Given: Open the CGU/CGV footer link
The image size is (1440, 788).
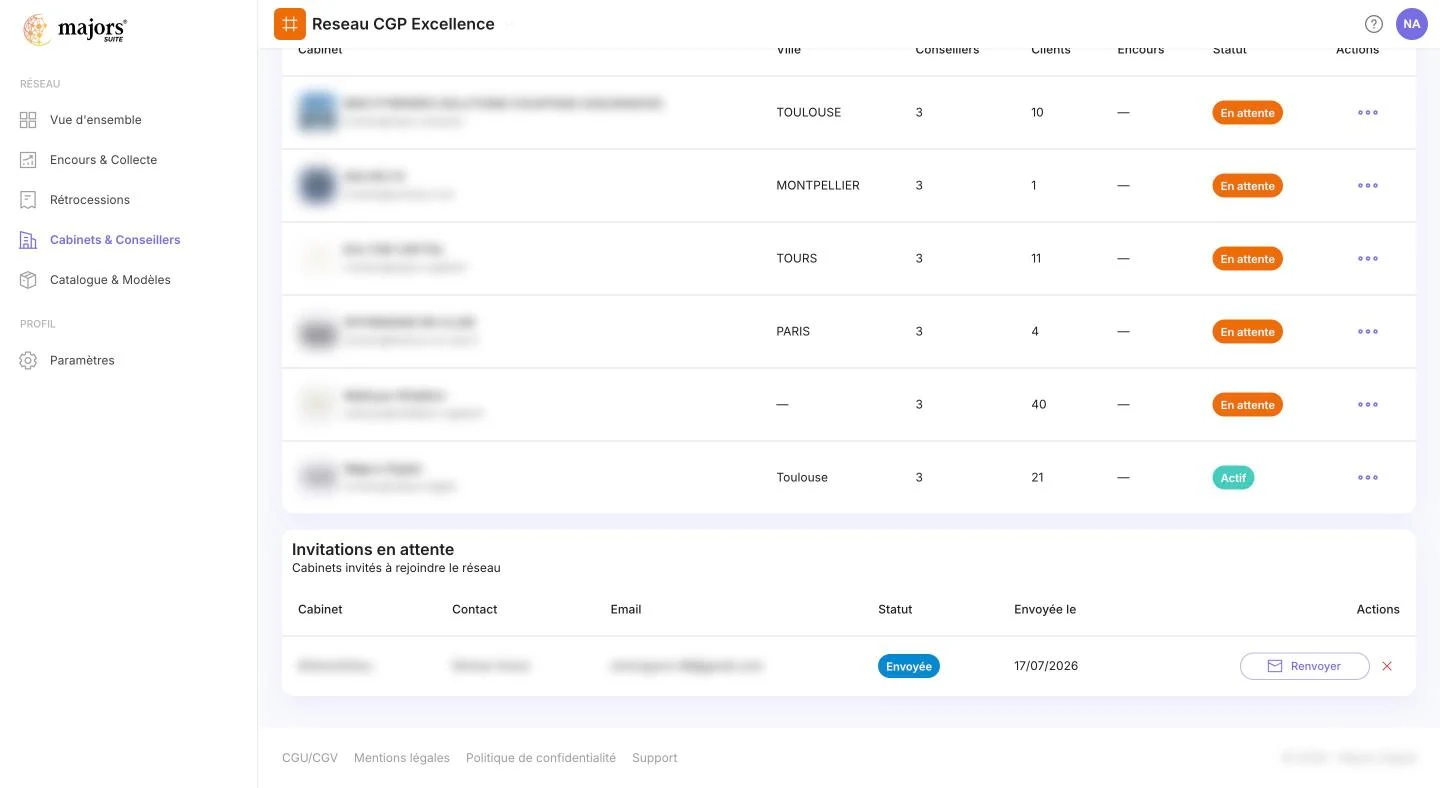Looking at the screenshot, I should [310, 758].
